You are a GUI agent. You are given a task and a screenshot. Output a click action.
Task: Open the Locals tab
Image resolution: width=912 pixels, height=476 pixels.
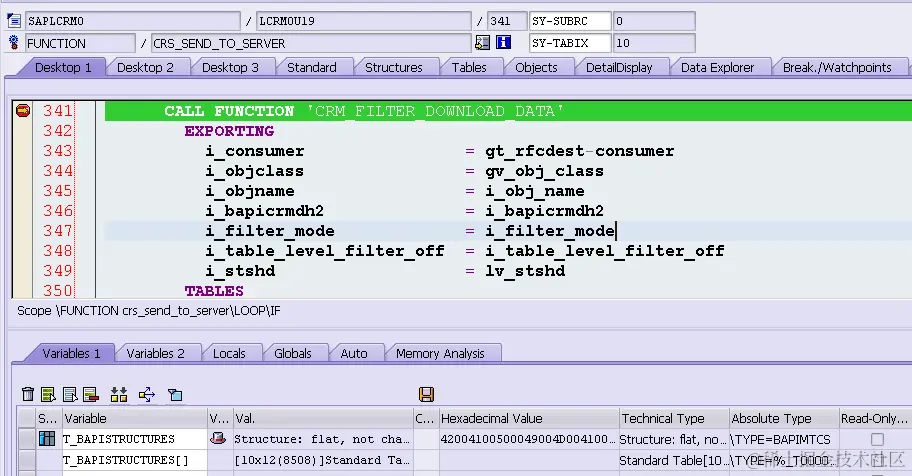pyautogui.click(x=229, y=353)
